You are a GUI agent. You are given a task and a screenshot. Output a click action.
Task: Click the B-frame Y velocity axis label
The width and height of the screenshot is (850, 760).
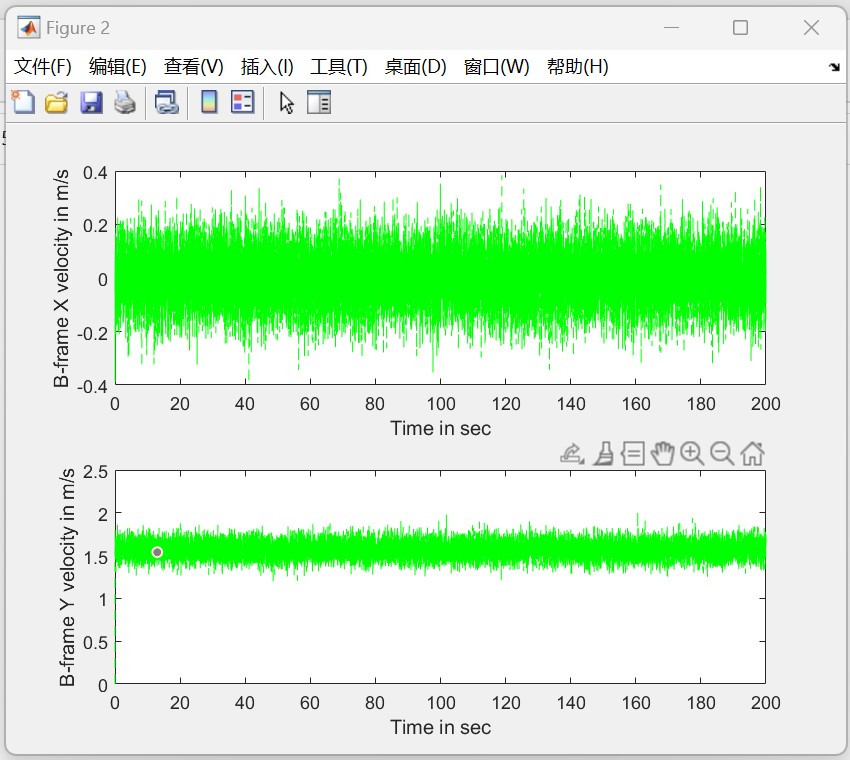(67, 577)
